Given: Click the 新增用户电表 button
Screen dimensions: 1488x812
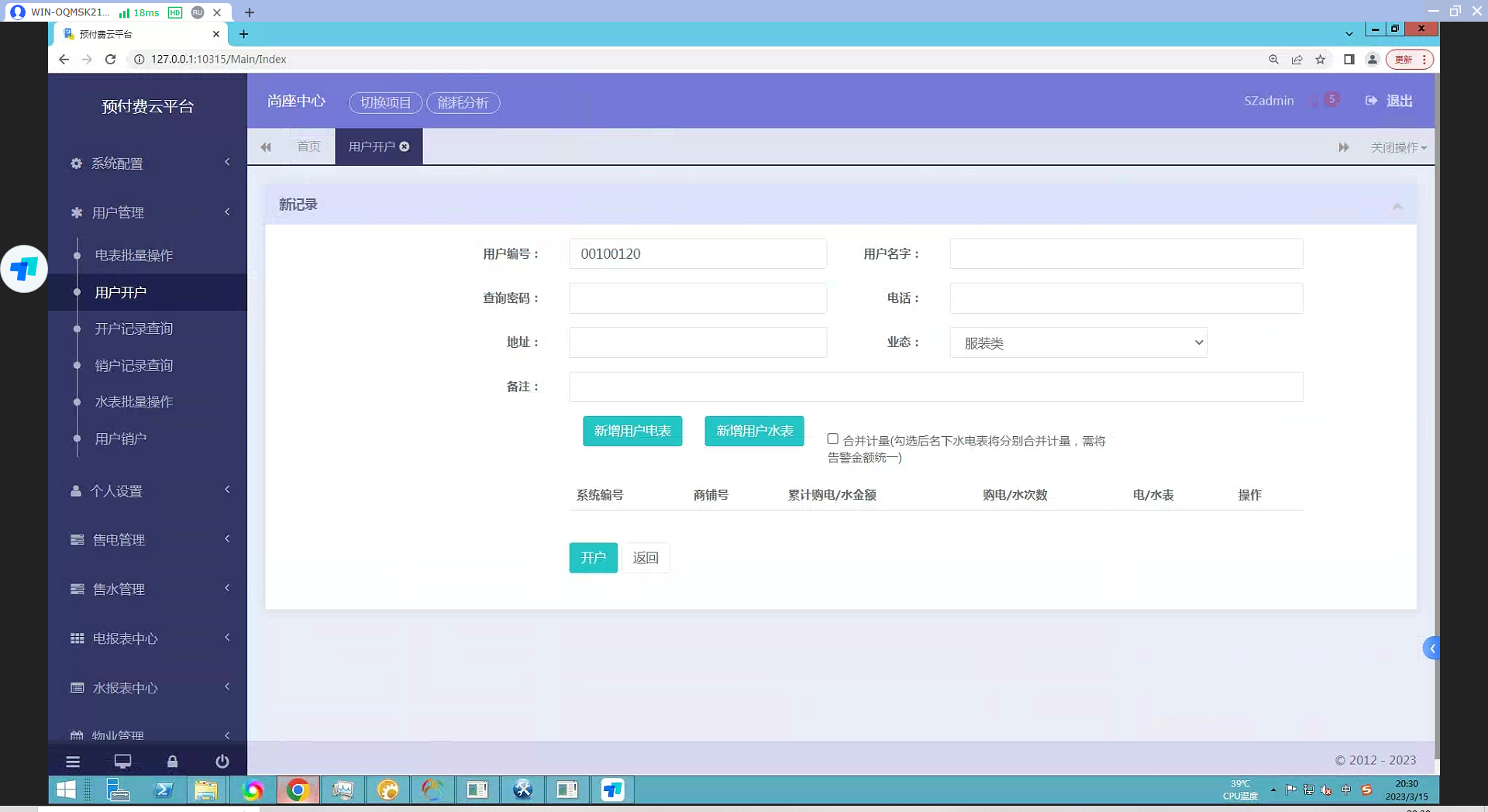Looking at the screenshot, I should click(632, 431).
